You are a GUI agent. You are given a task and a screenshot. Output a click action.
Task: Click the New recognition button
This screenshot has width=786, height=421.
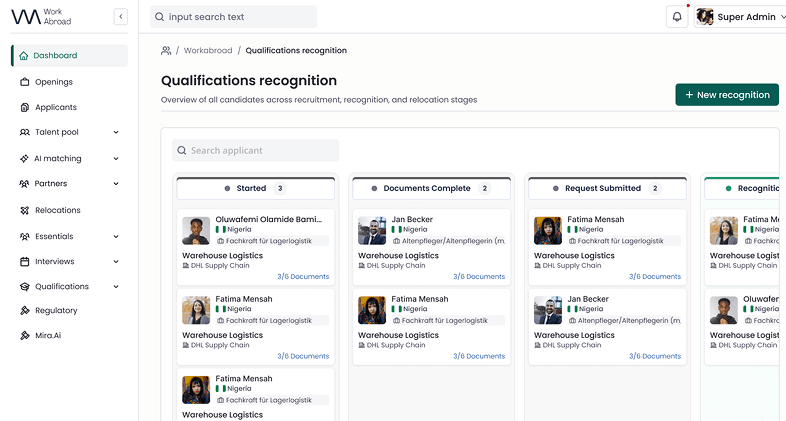pos(727,95)
